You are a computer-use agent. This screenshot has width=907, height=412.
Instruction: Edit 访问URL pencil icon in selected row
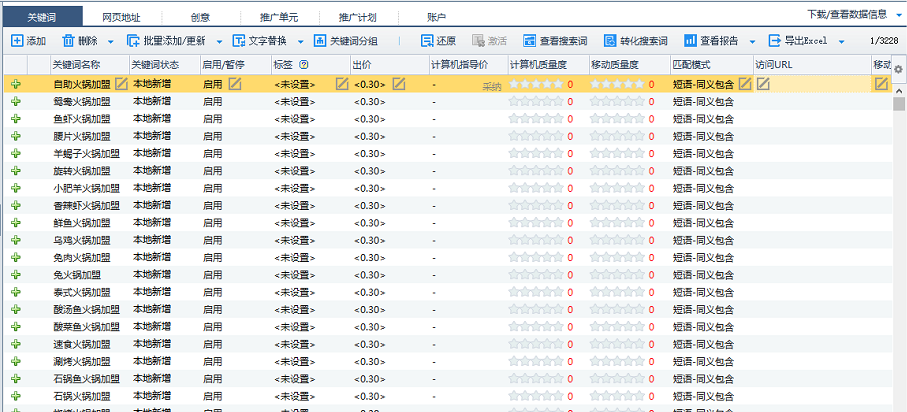764,84
